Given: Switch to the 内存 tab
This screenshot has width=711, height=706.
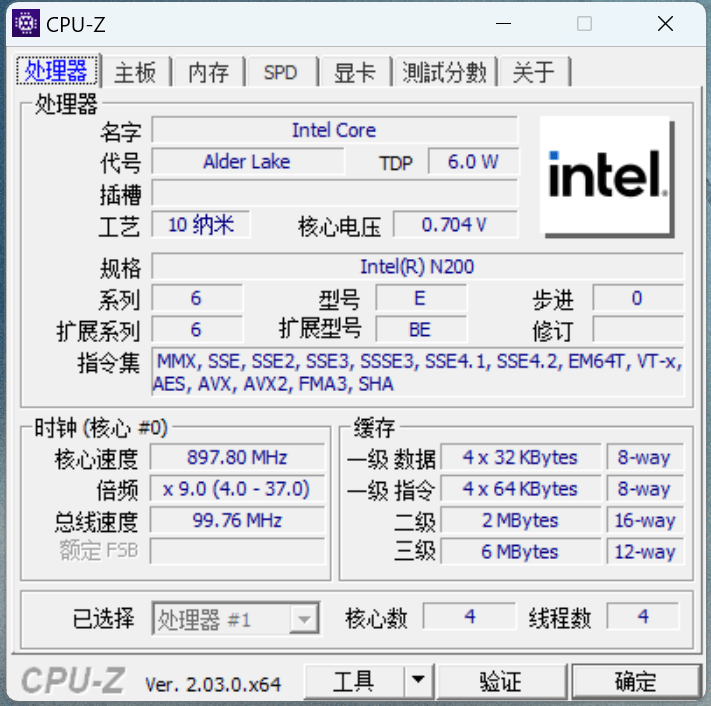Looking at the screenshot, I should coord(209,72).
